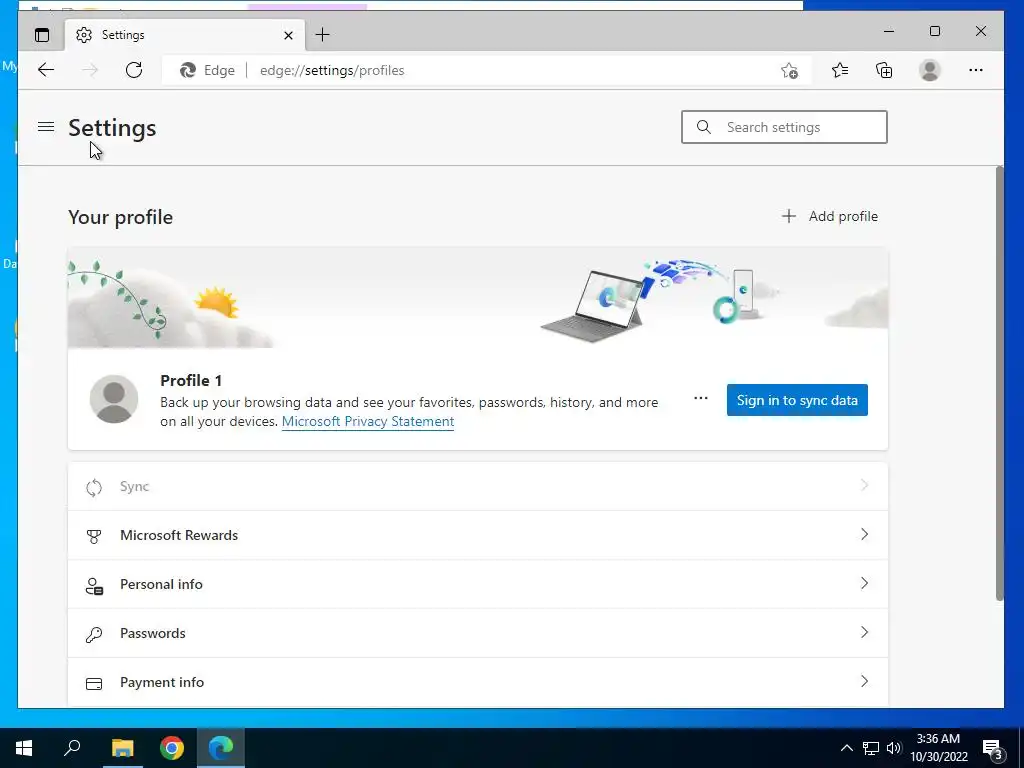Screen dimensions: 1024x768
Task: Click the address bar URL edge://settings/profiles
Action: pyautogui.click(x=332, y=70)
